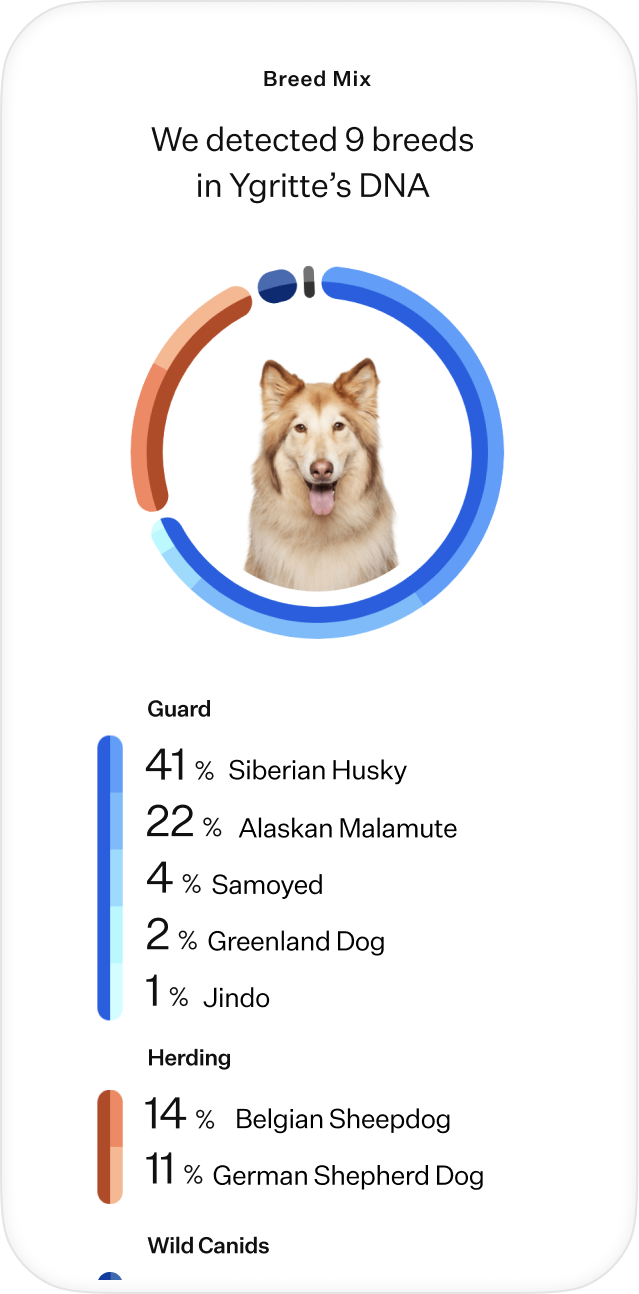Open the 14% Belgian Sheepdog entry
Viewport: 639px width, 1294px height.
[x=298, y=1116]
